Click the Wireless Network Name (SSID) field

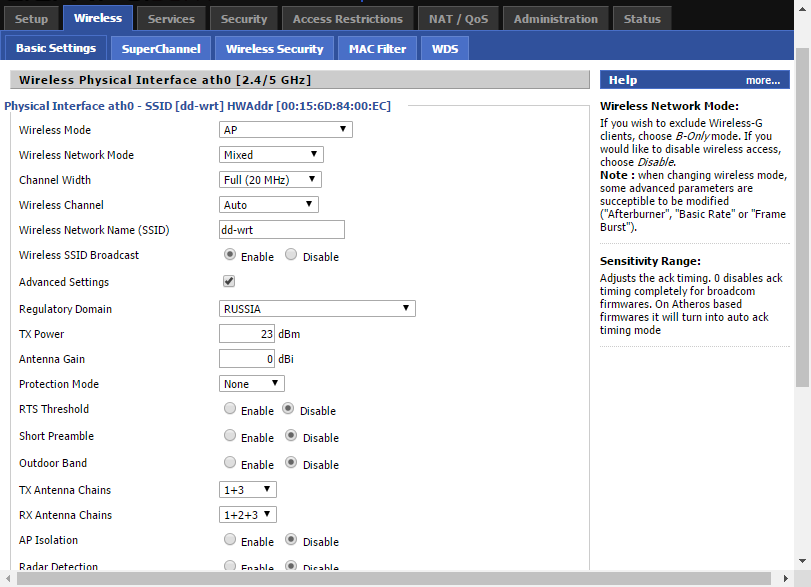tap(281, 230)
